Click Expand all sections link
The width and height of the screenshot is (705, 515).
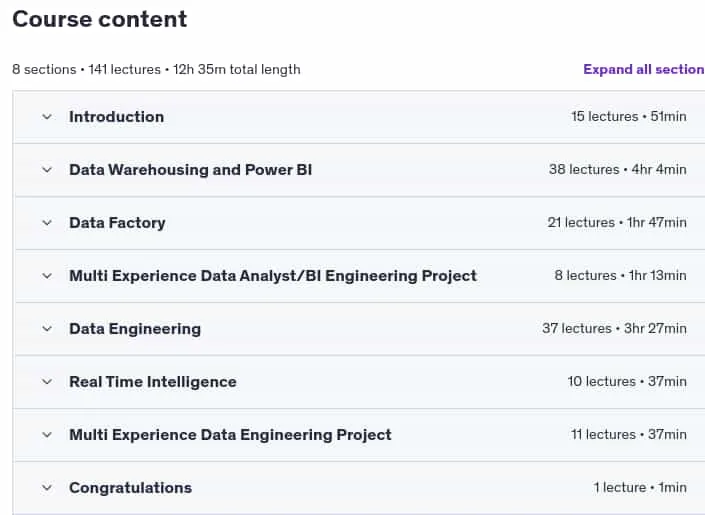tap(644, 69)
